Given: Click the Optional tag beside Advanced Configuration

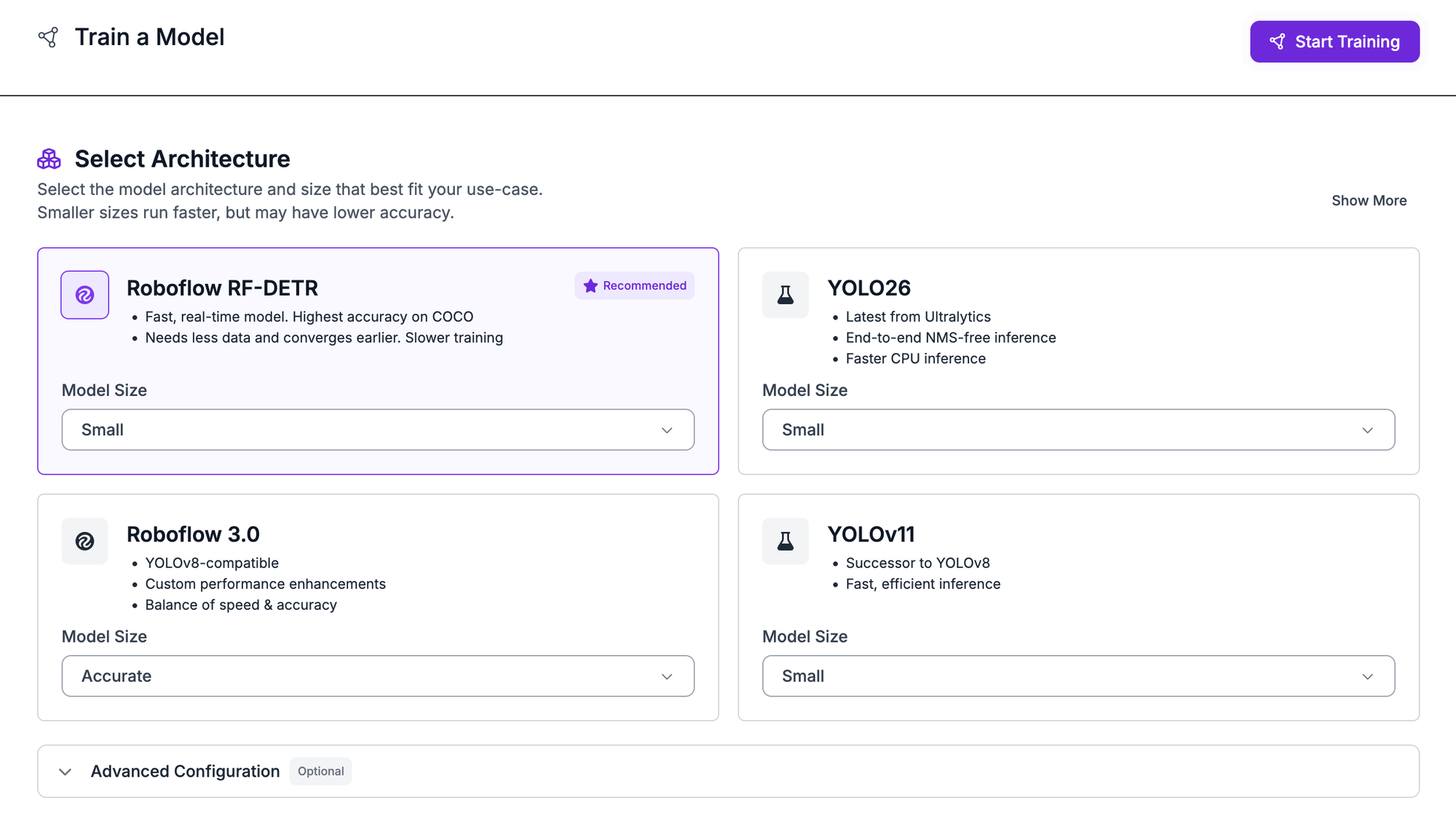Looking at the screenshot, I should [320, 772].
